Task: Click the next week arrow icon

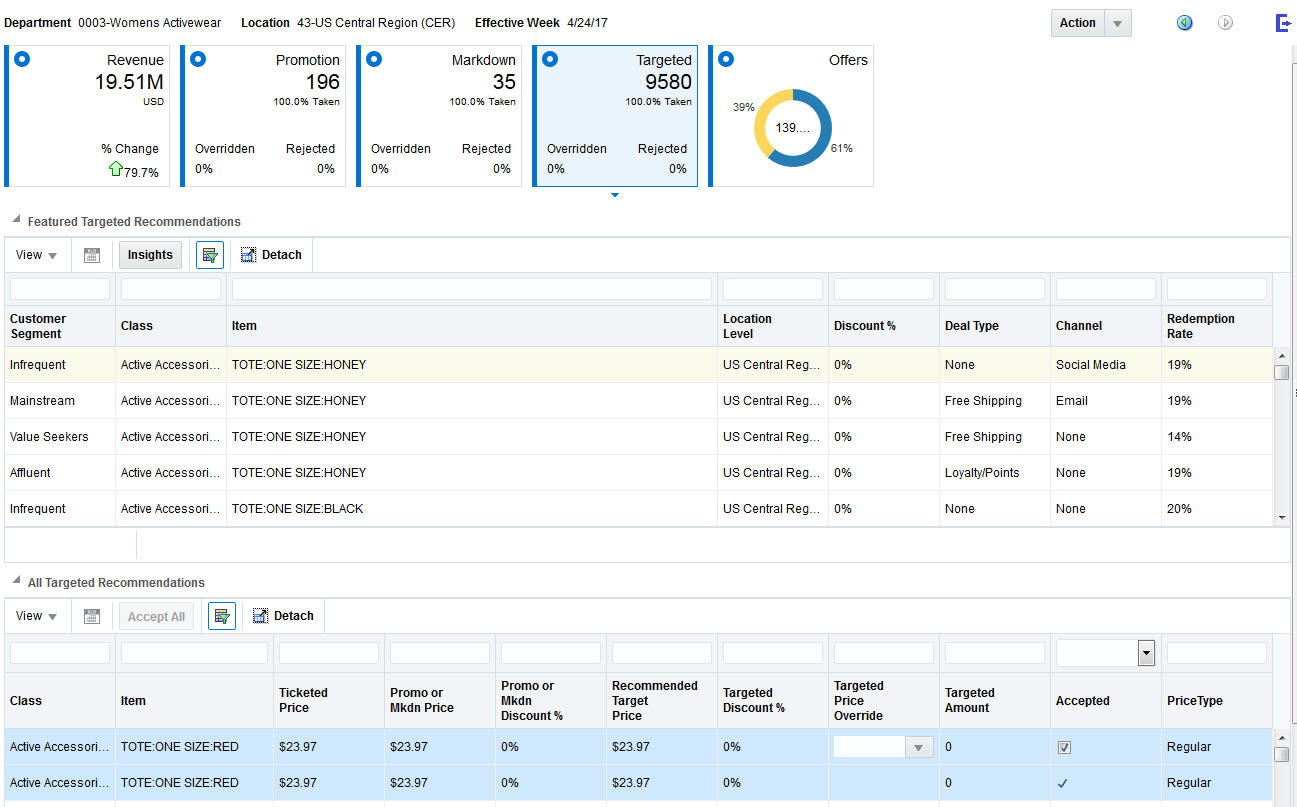Action: (1225, 23)
